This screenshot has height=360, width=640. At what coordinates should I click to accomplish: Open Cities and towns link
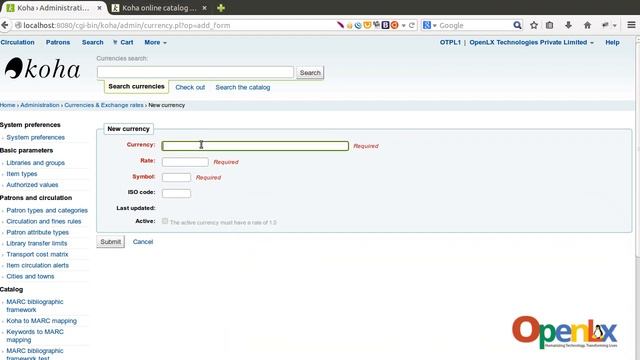point(30,277)
